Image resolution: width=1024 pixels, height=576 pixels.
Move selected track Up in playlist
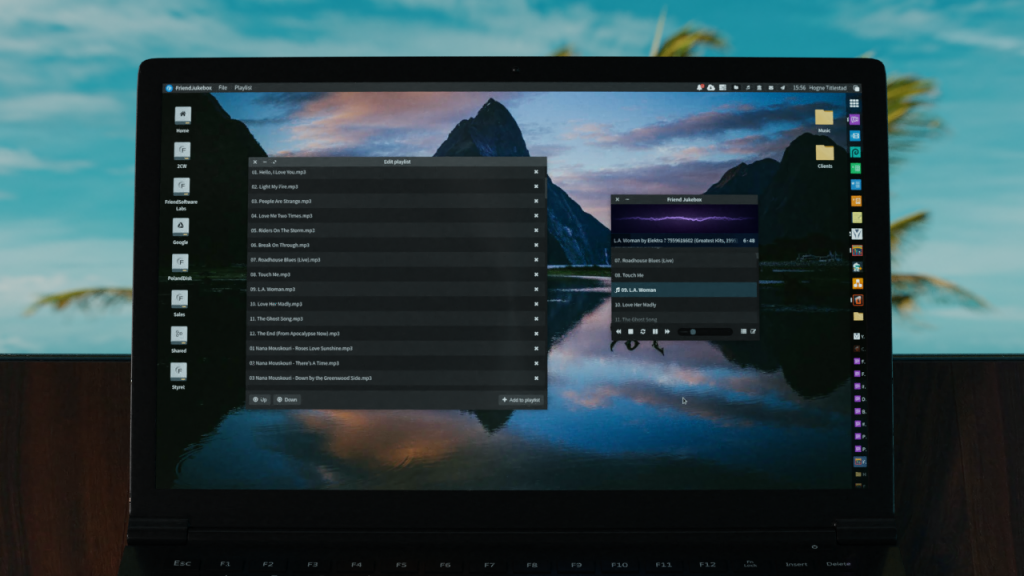(260, 400)
